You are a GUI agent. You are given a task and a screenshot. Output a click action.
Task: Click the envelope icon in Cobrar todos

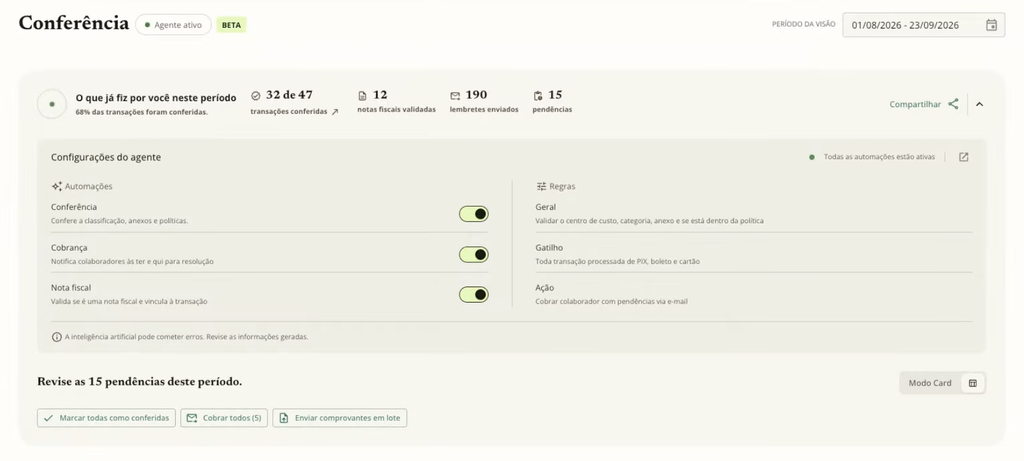click(191, 418)
